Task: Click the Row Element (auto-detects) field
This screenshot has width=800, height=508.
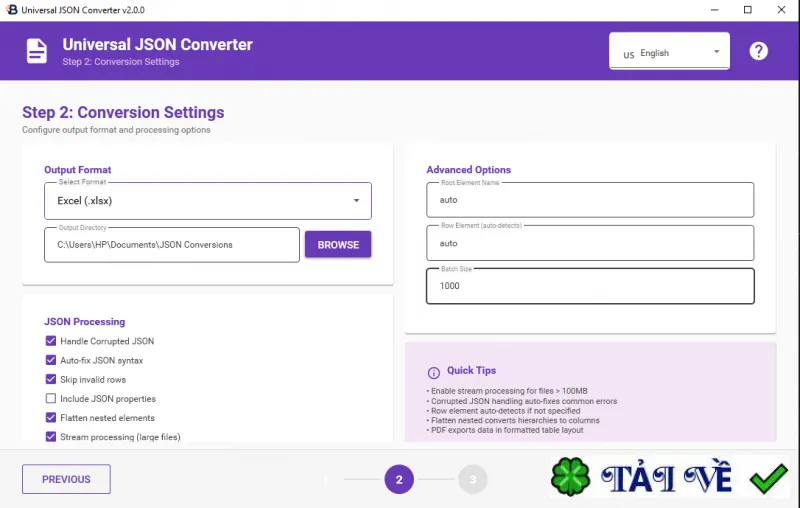Action: [590, 243]
